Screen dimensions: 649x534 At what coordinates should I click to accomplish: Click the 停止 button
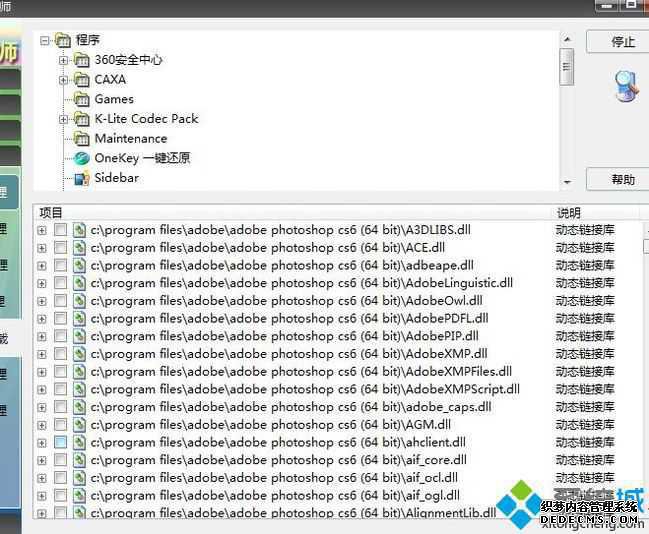click(619, 41)
